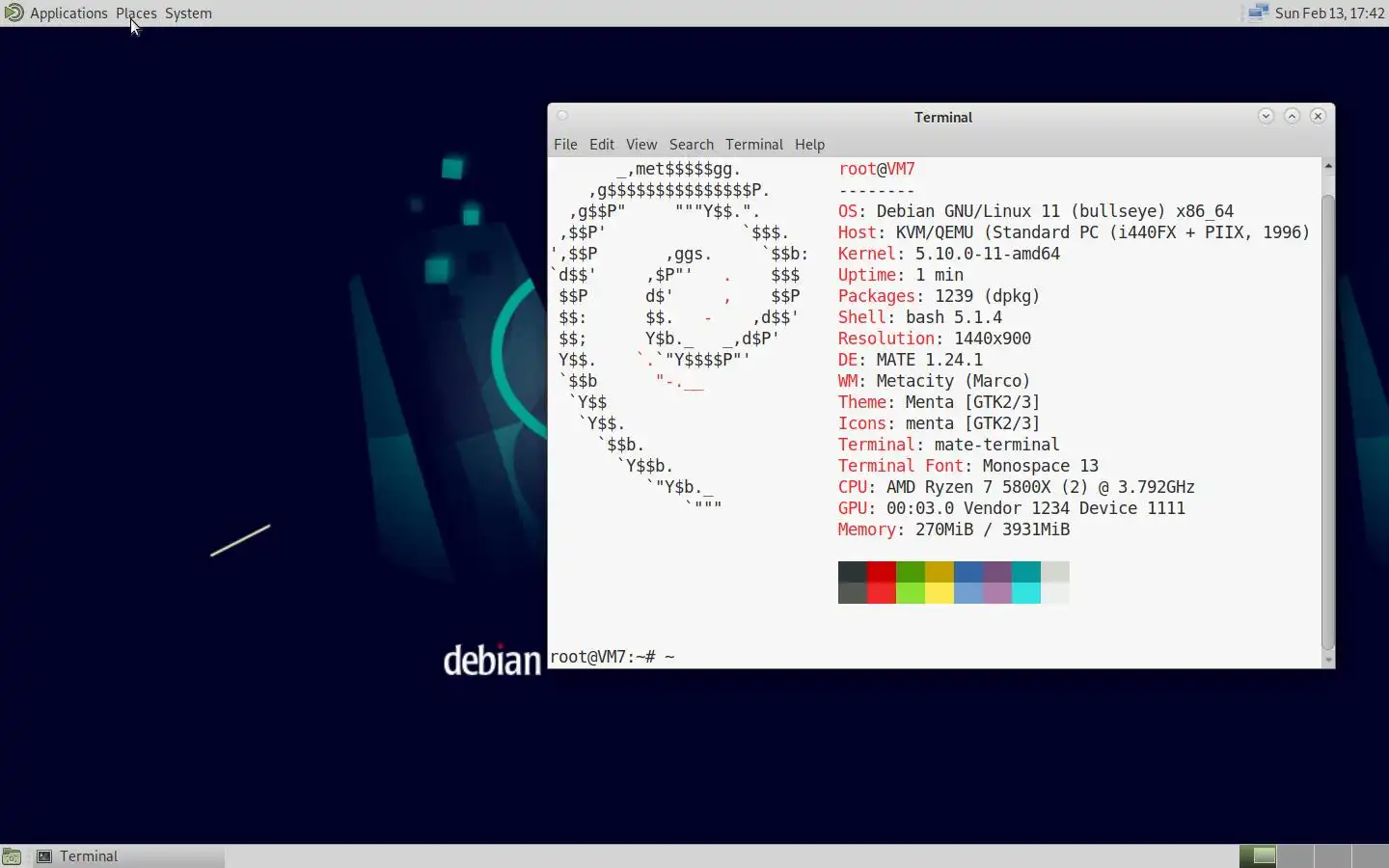
Task: Click the Theme line Menta [GTK2/3]
Action: (940, 402)
